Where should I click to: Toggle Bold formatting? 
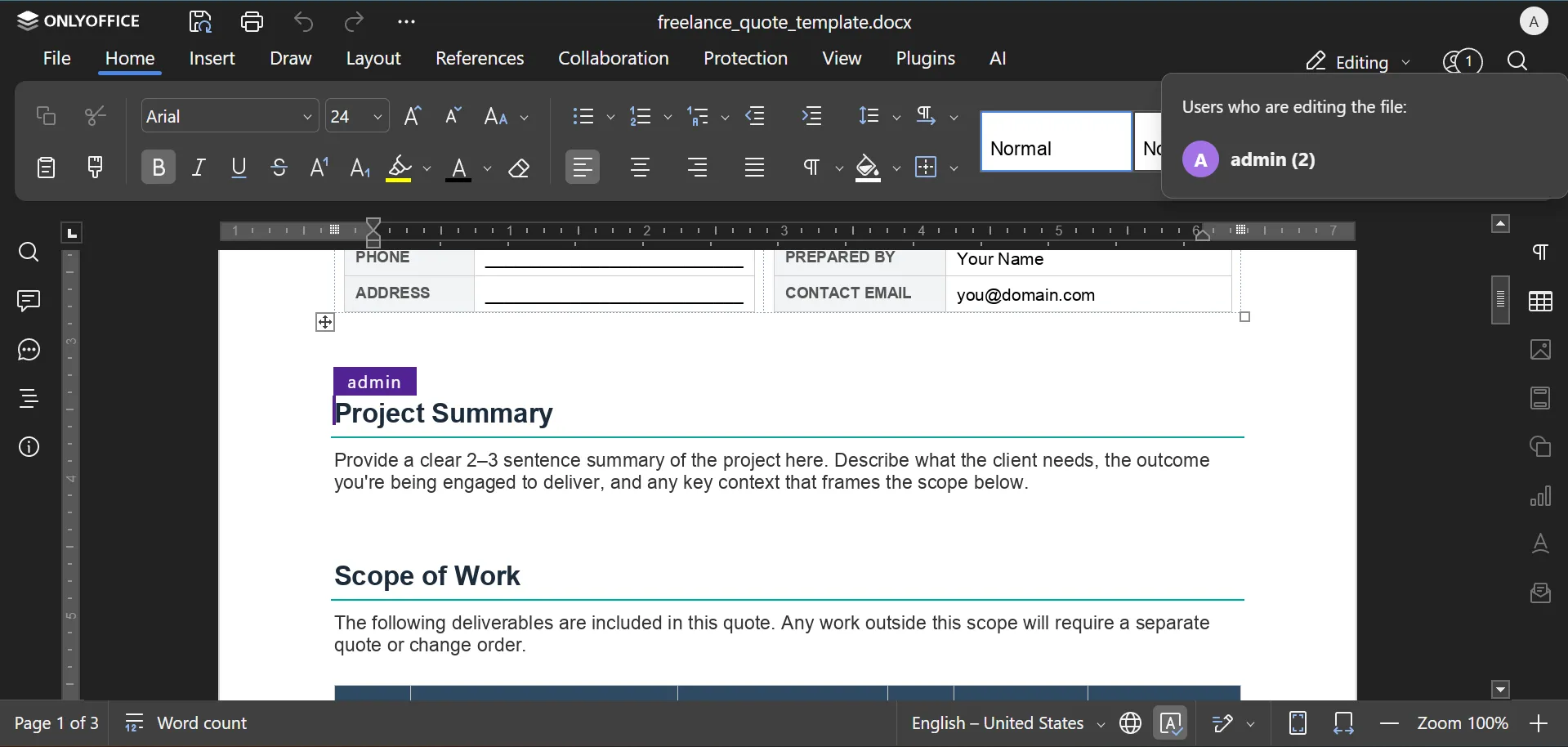(x=159, y=168)
